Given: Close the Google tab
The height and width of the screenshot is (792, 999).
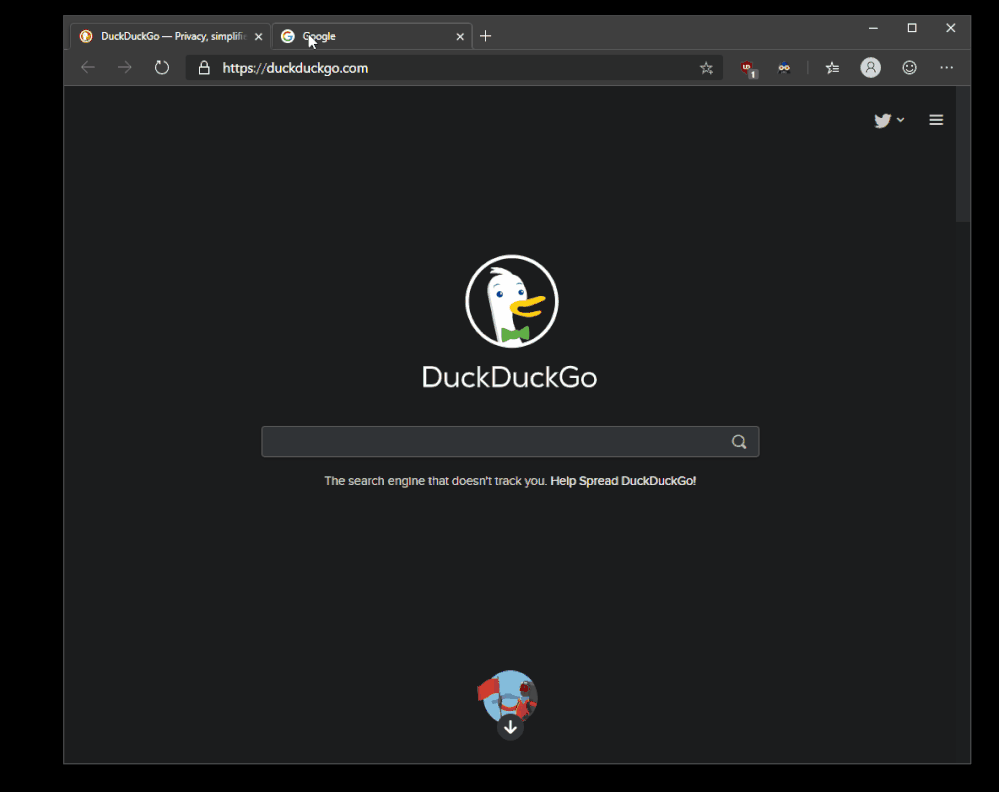Looking at the screenshot, I should click(x=460, y=37).
